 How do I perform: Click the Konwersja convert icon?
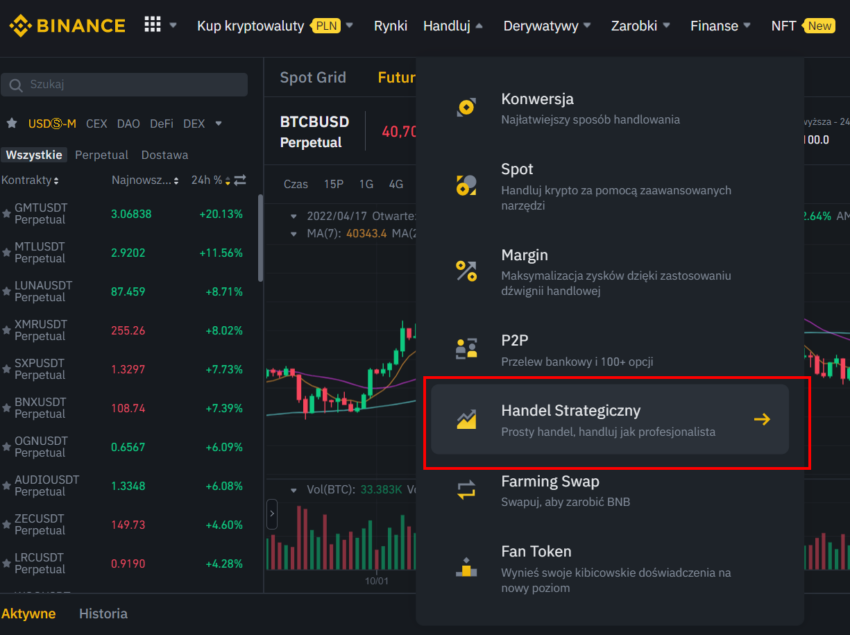click(466, 107)
